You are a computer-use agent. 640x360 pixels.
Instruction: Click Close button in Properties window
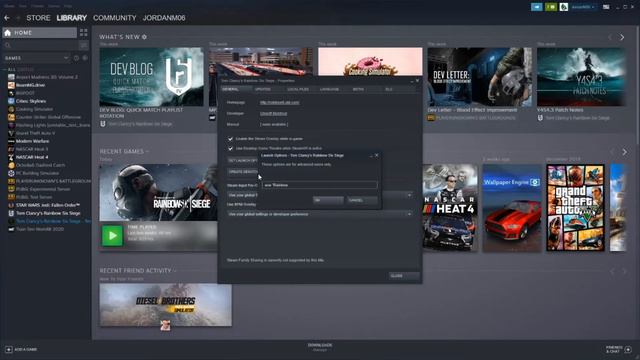404,276
